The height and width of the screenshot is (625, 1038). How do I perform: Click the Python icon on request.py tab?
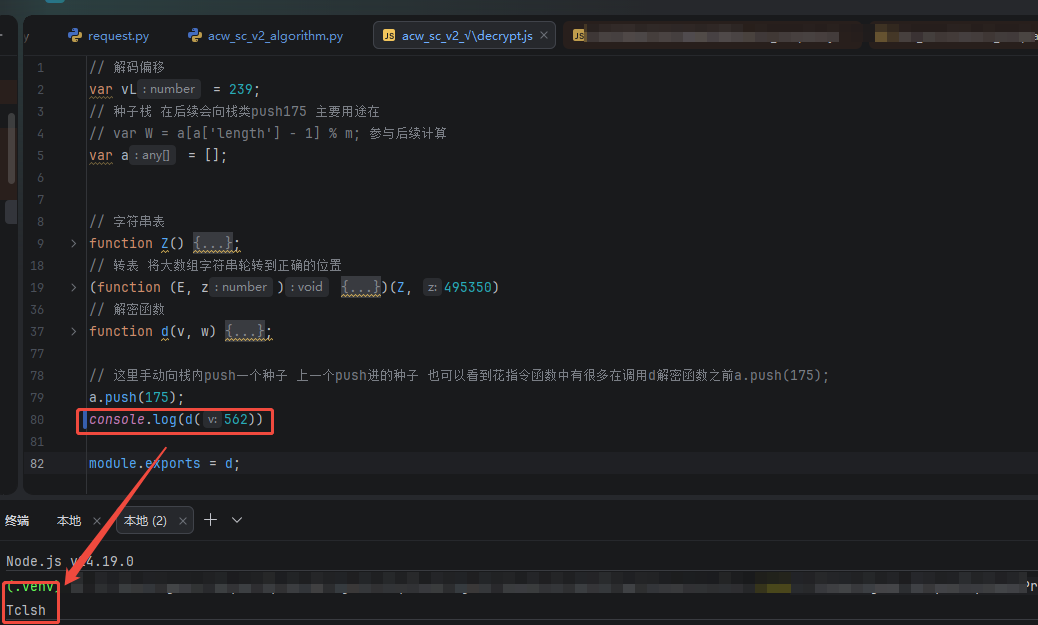[75, 35]
